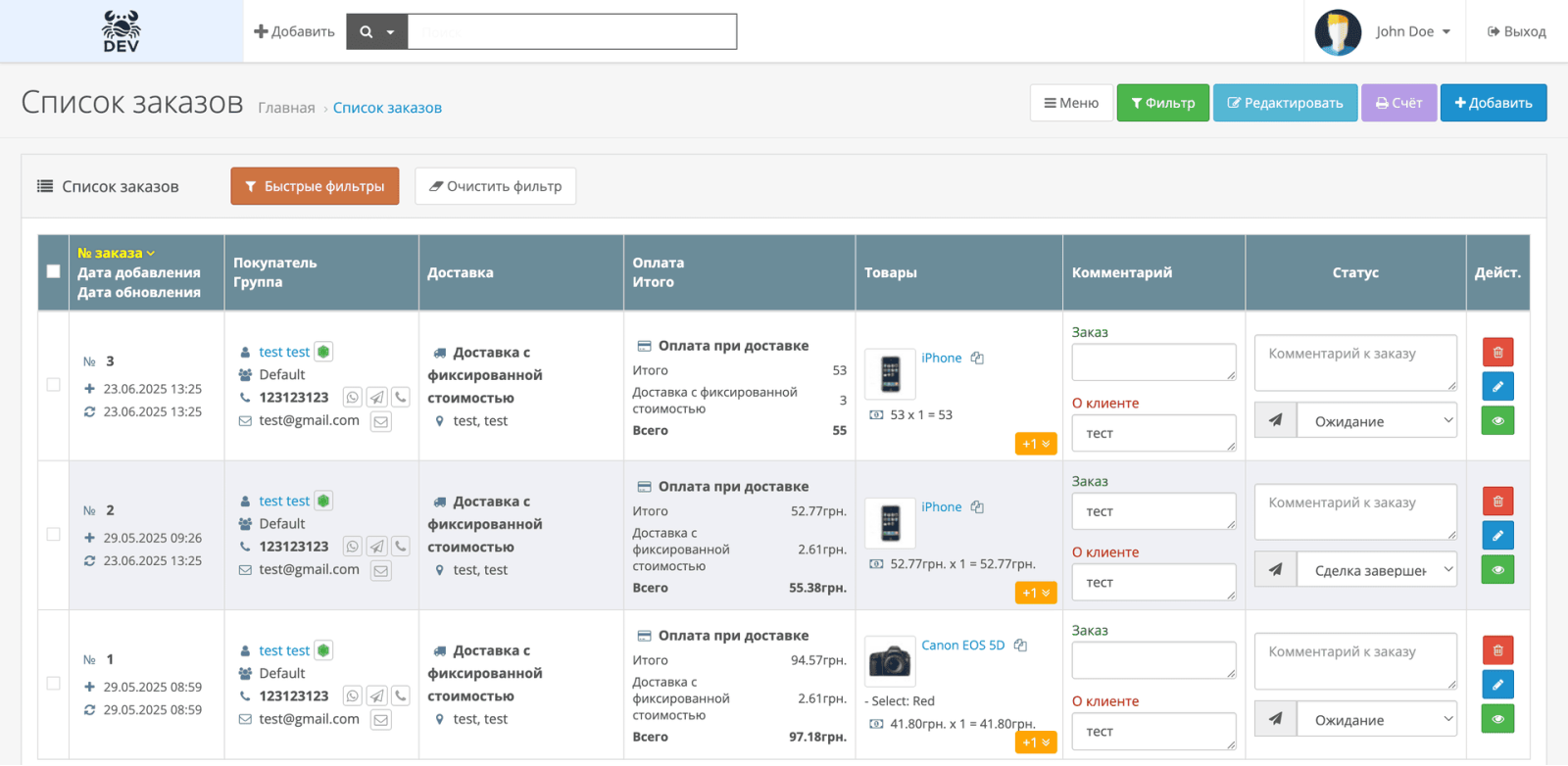Screen dimensions: 1568x766
Task: Open test test customer link in order 1
Action: pos(284,650)
